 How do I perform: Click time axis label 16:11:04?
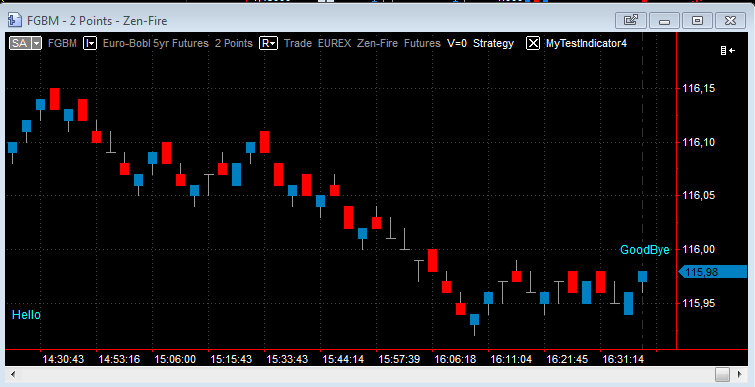click(511, 359)
